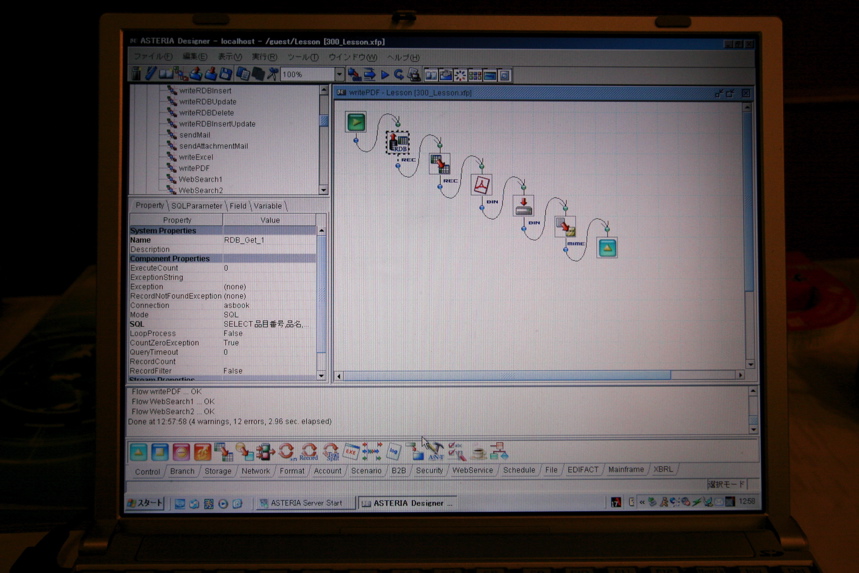Select writeRDBDelete in the flow tree
The width and height of the screenshot is (859, 573).
click(207, 113)
